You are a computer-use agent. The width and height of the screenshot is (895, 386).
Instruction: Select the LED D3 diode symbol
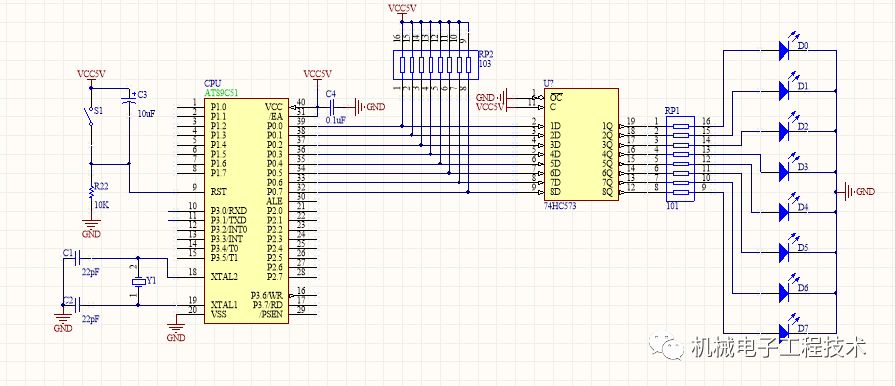tap(784, 171)
